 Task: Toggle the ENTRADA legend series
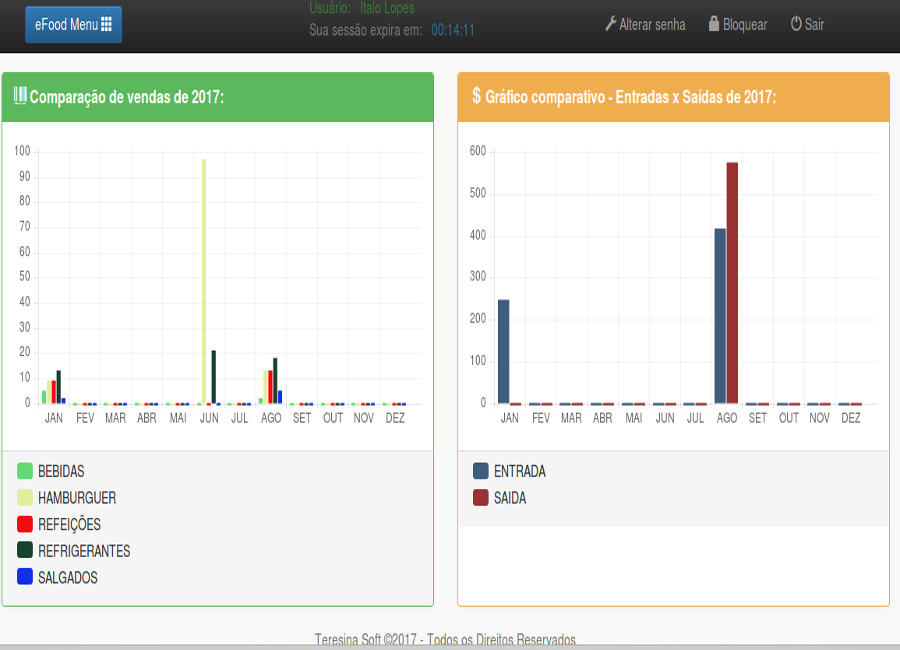[519, 471]
